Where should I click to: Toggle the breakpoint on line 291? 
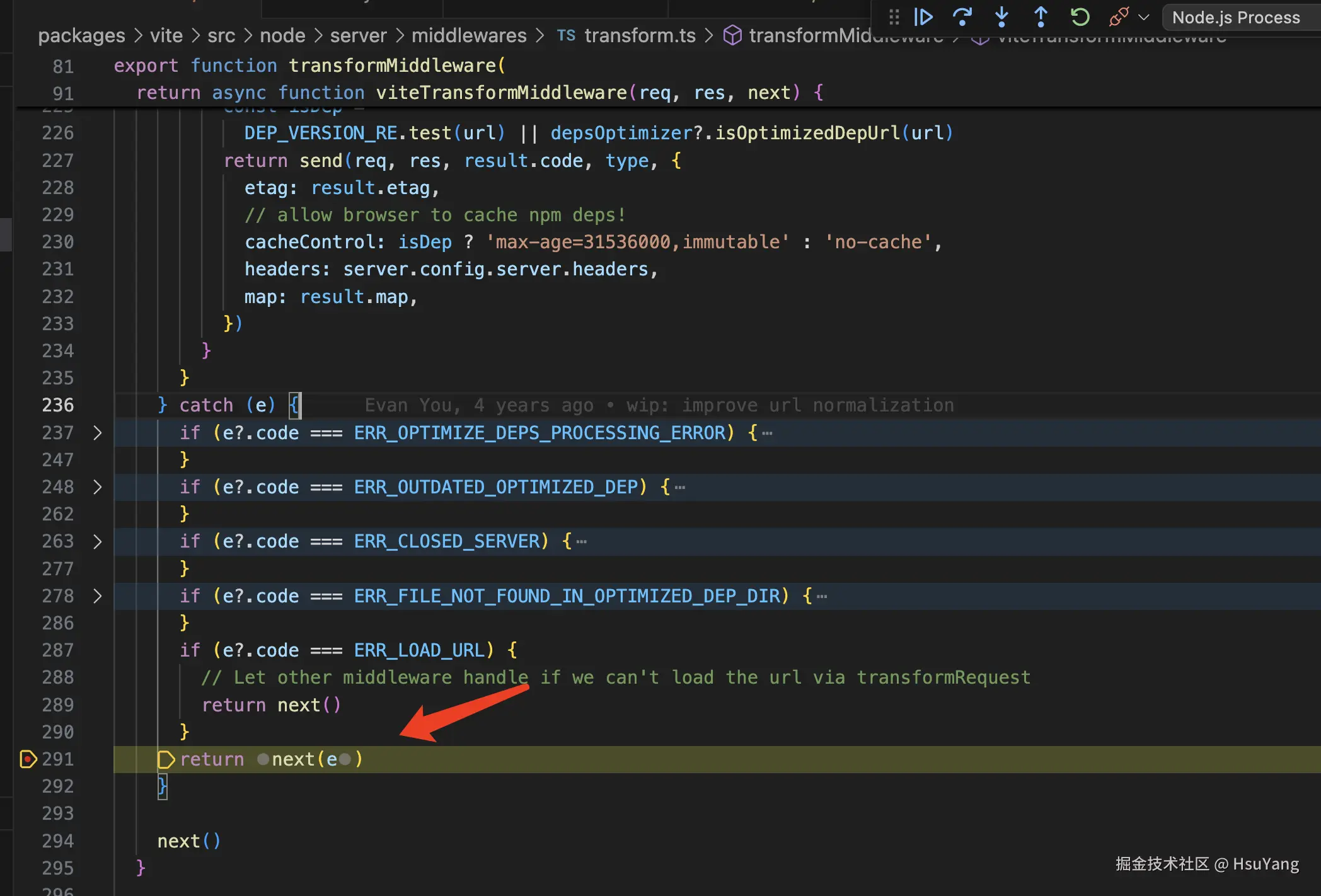coord(28,759)
